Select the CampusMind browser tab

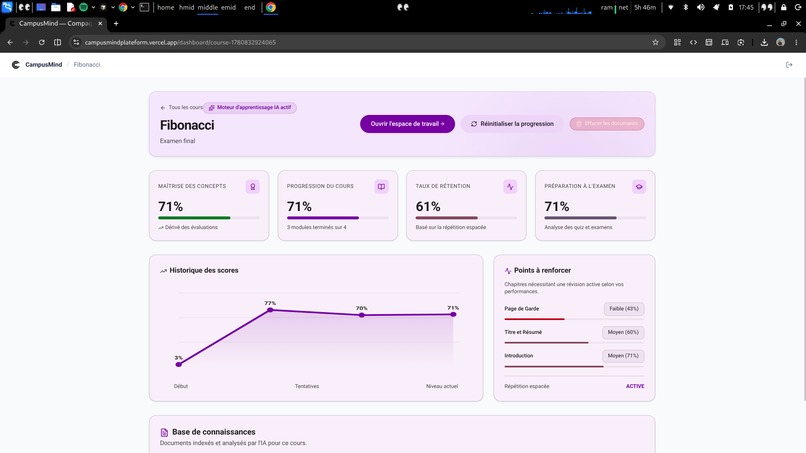(56, 23)
